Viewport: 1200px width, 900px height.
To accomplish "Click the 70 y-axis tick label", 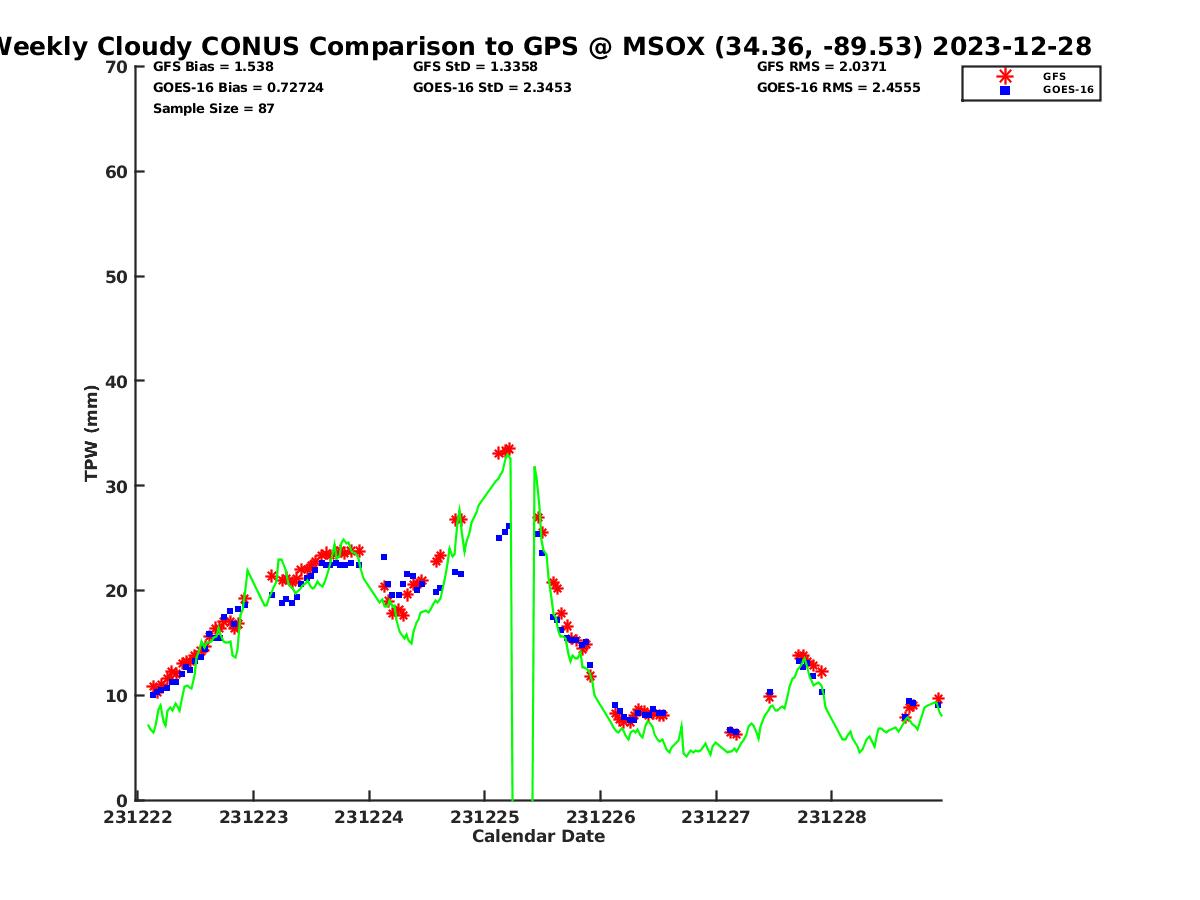I will (x=117, y=67).
